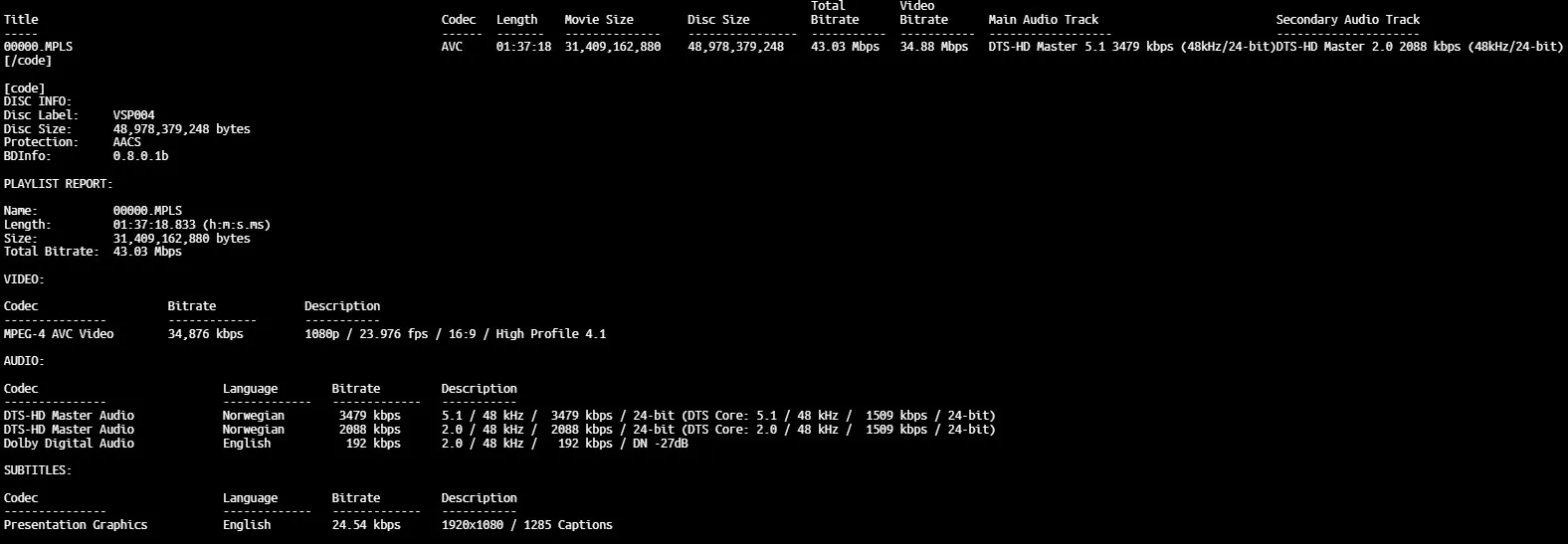Click the closing [/code] tag
The height and width of the screenshot is (544, 1568).
pyautogui.click(x=28, y=61)
